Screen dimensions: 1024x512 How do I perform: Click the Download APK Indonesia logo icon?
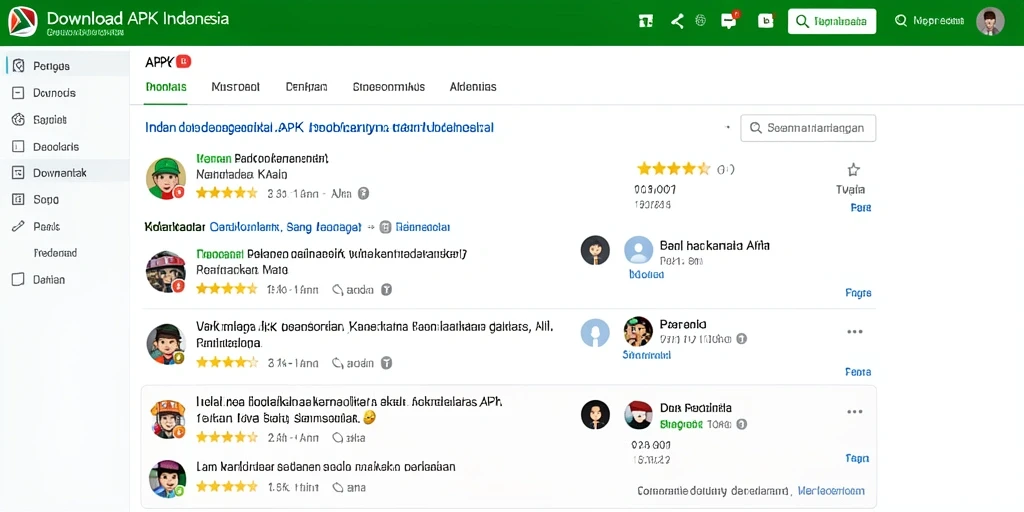point(23,21)
